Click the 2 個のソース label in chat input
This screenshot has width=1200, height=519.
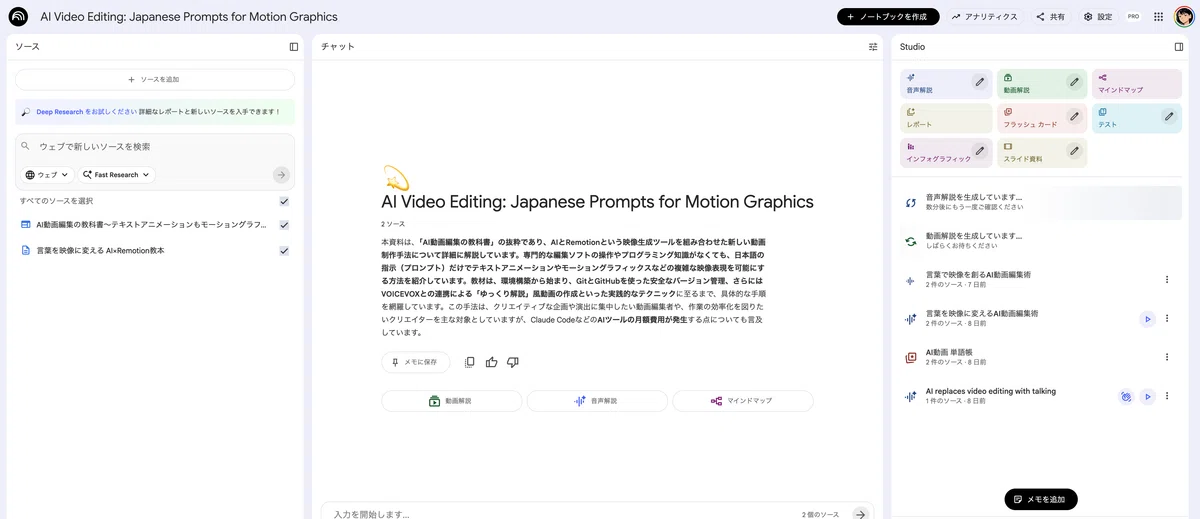click(x=820, y=514)
